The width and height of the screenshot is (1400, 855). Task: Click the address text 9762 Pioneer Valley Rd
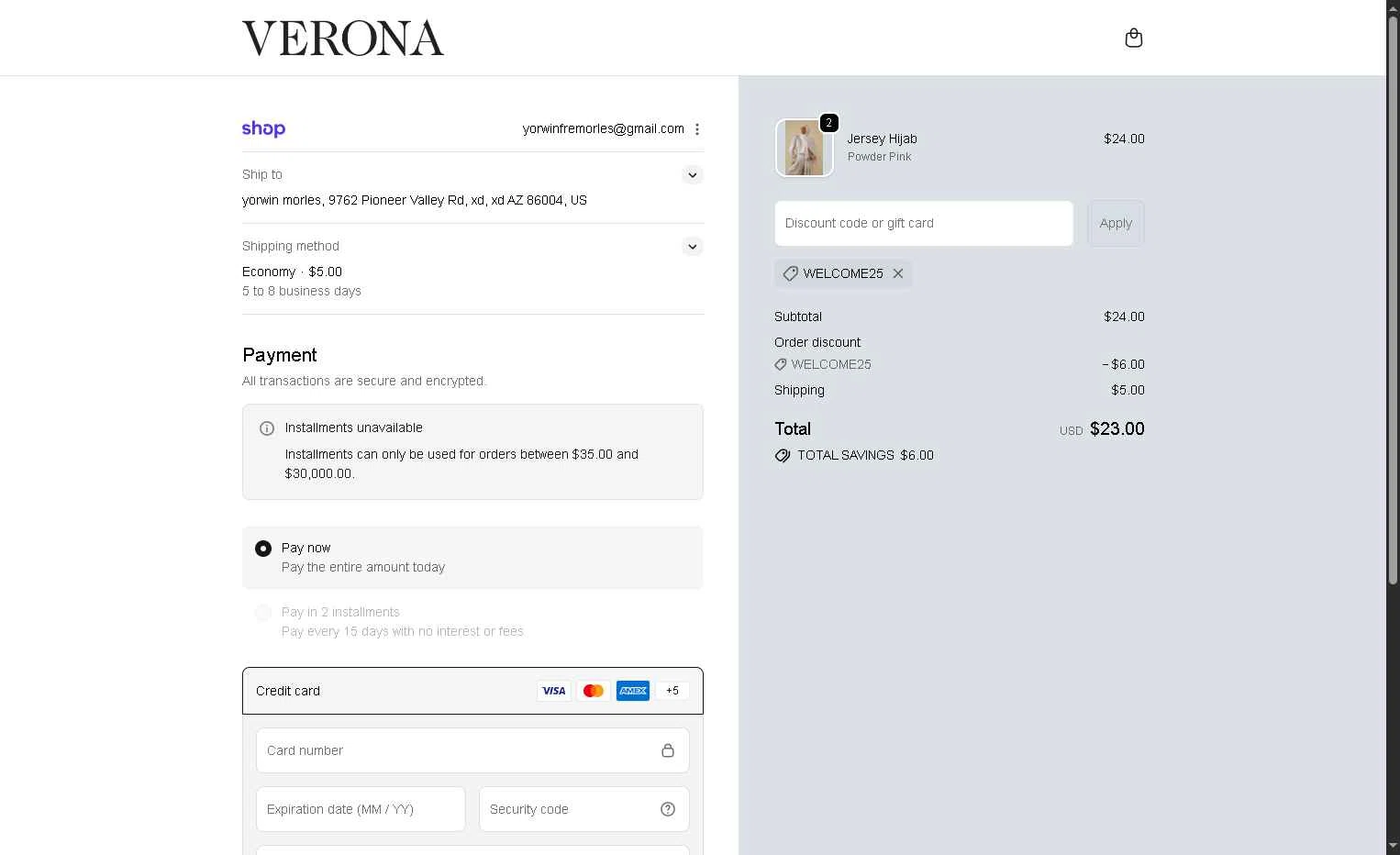(396, 200)
